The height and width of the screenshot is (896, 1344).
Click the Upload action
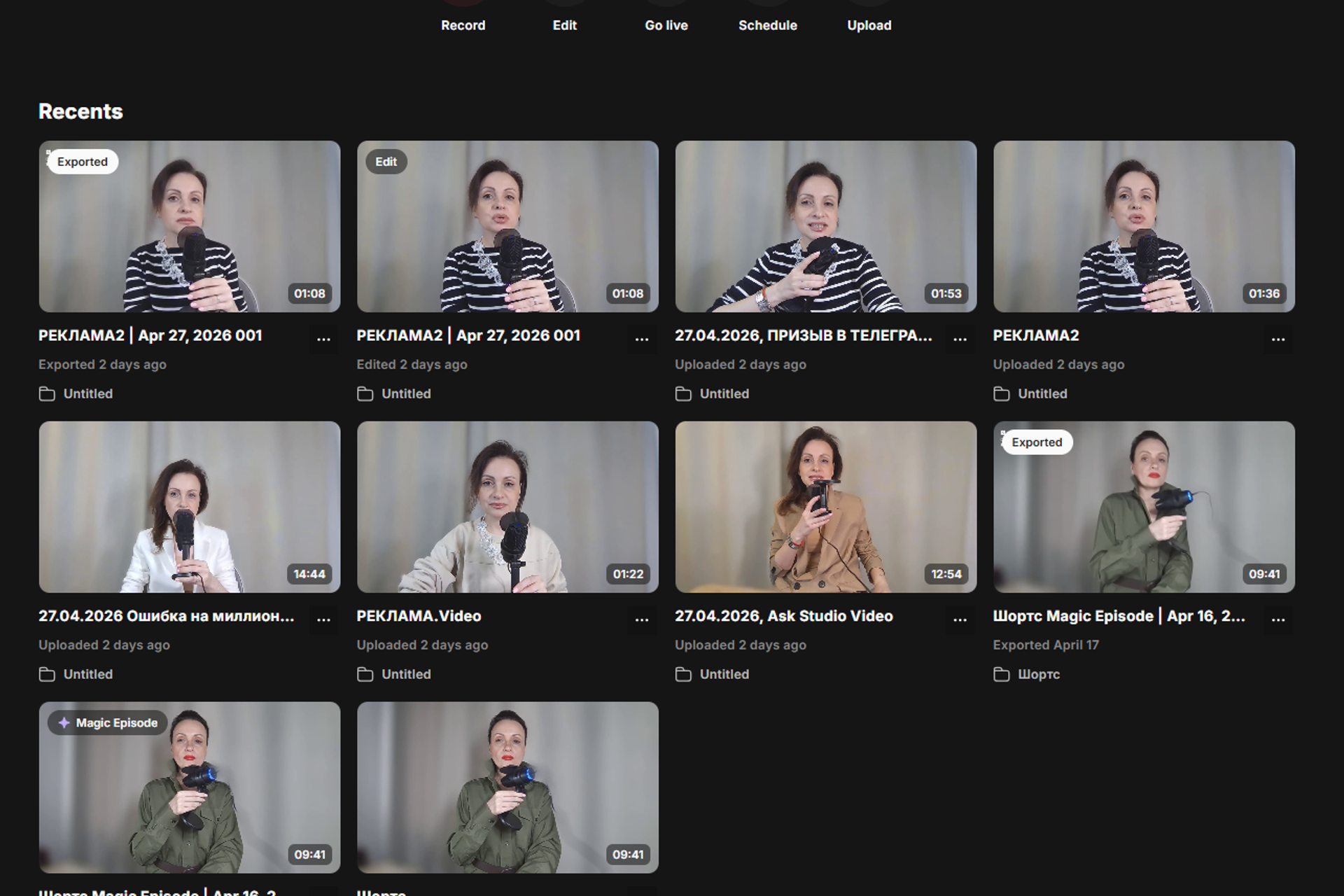pyautogui.click(x=869, y=25)
